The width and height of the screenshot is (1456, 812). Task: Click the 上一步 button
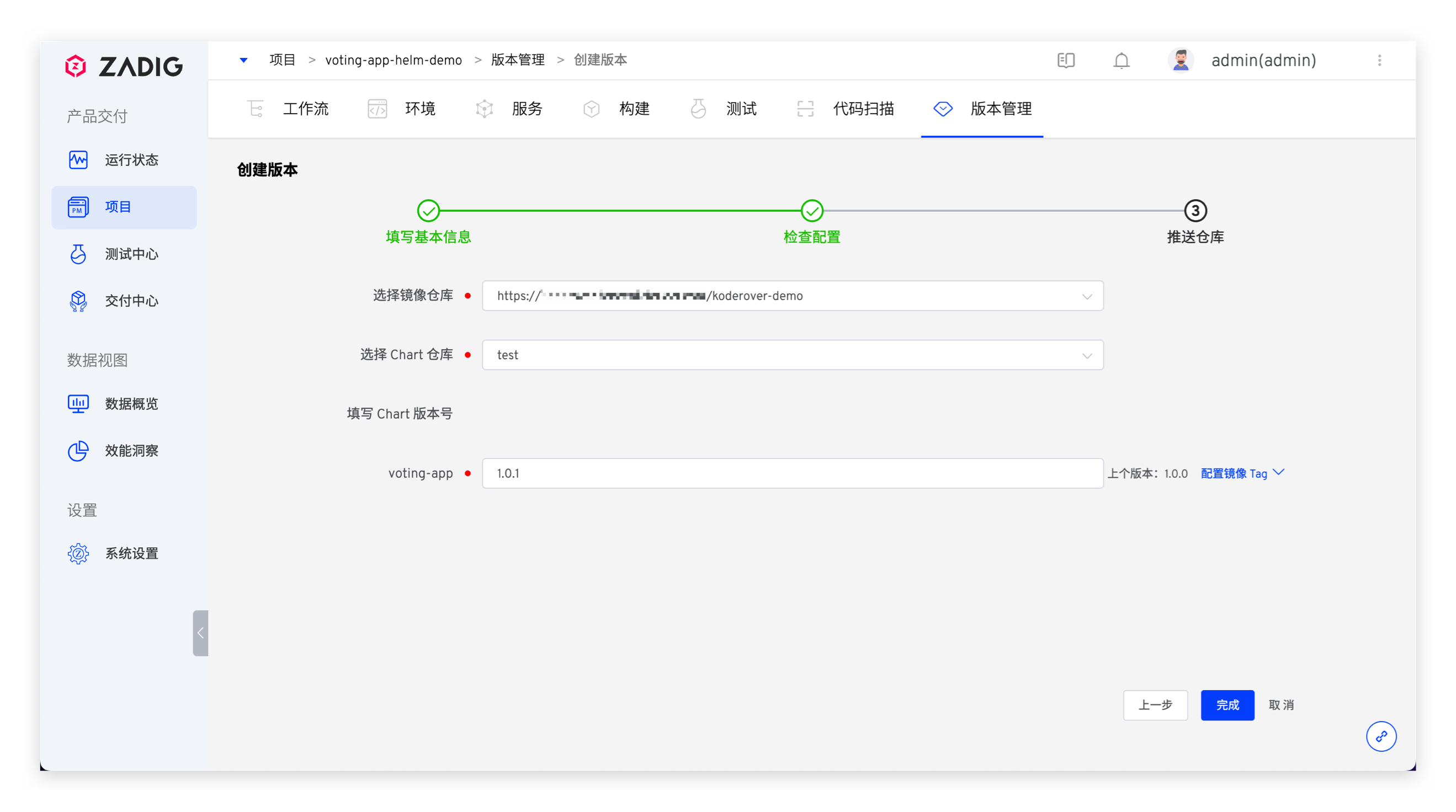point(1155,704)
